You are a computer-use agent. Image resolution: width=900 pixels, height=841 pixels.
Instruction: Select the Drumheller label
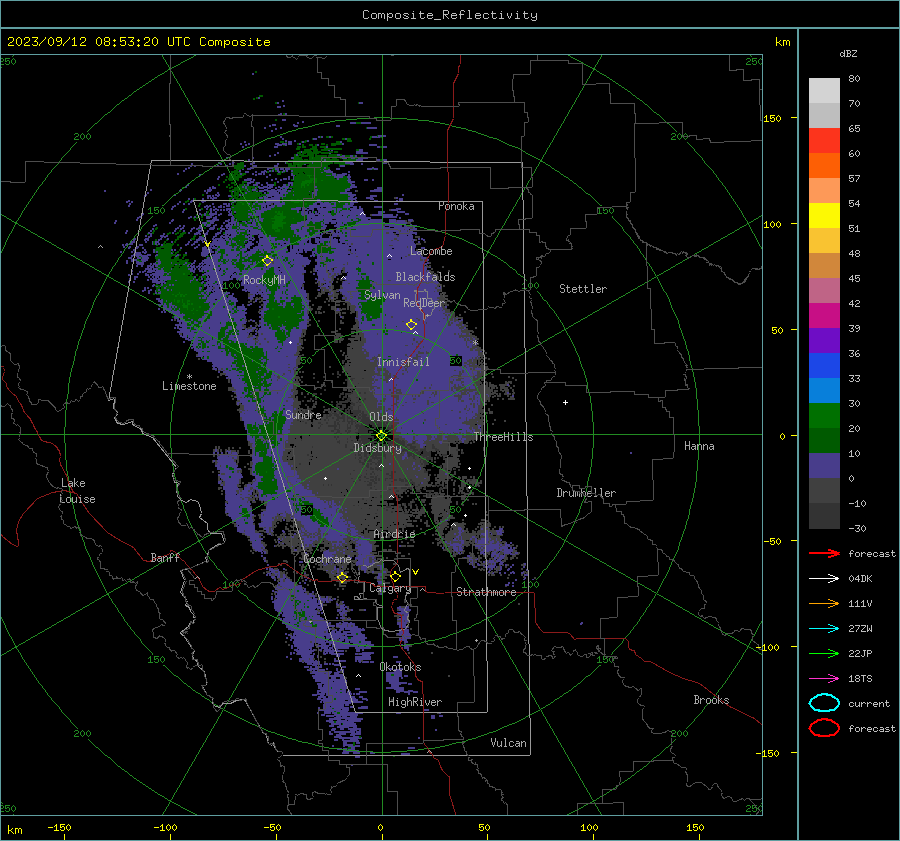click(586, 493)
